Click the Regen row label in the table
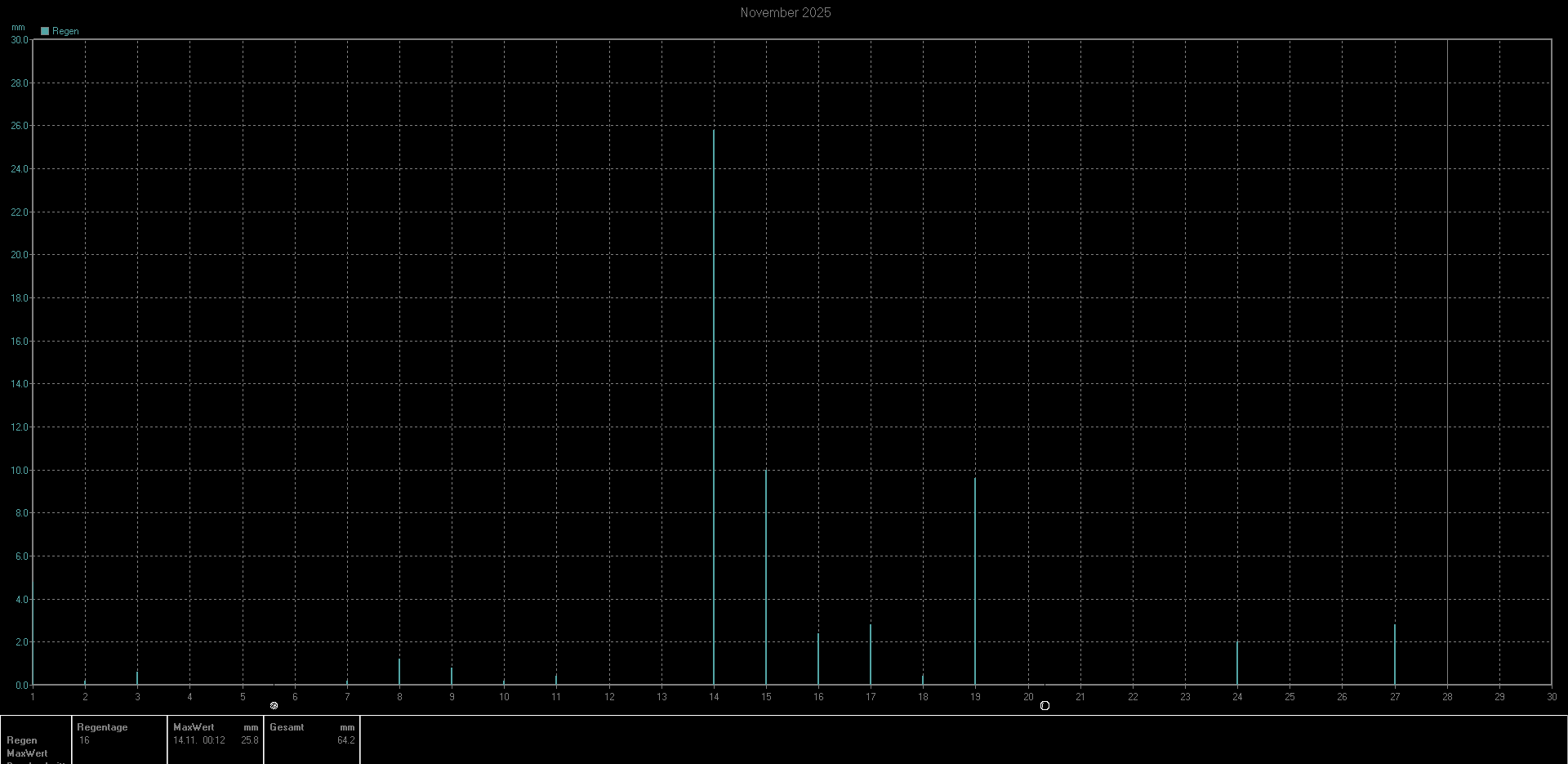The width and height of the screenshot is (1568, 764). coord(22,740)
